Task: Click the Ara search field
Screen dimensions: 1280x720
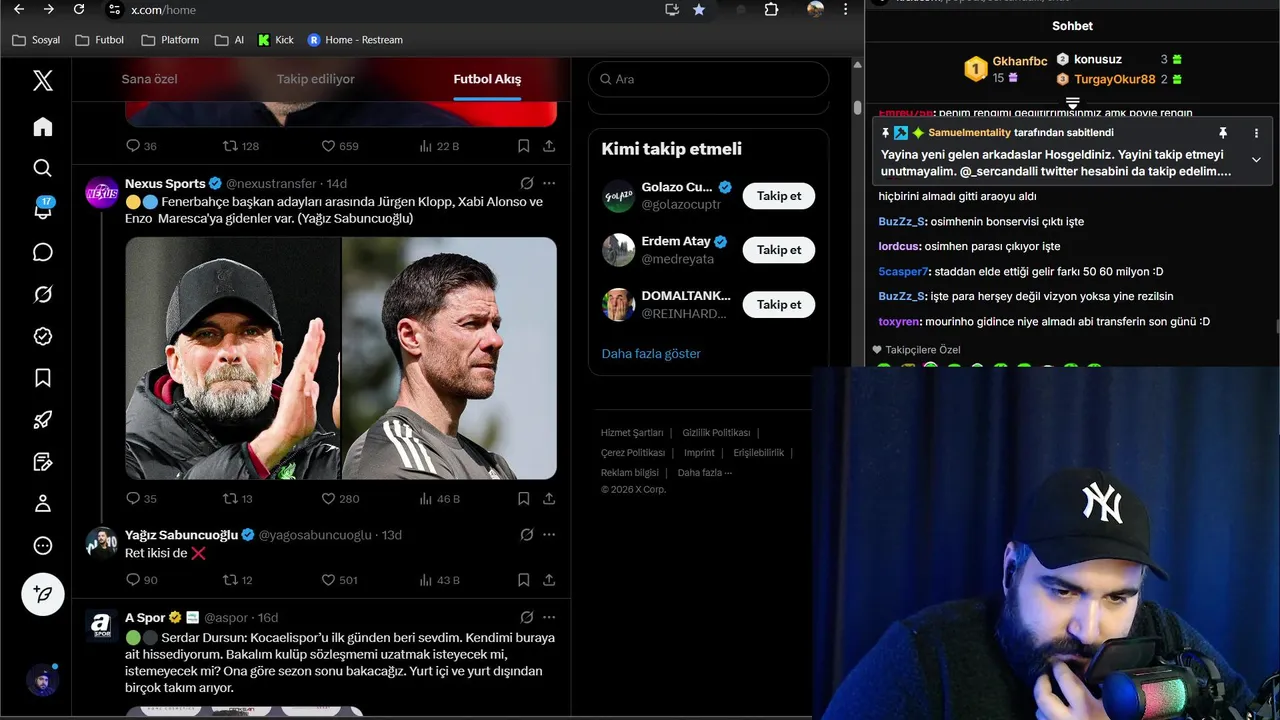Action: [x=709, y=79]
